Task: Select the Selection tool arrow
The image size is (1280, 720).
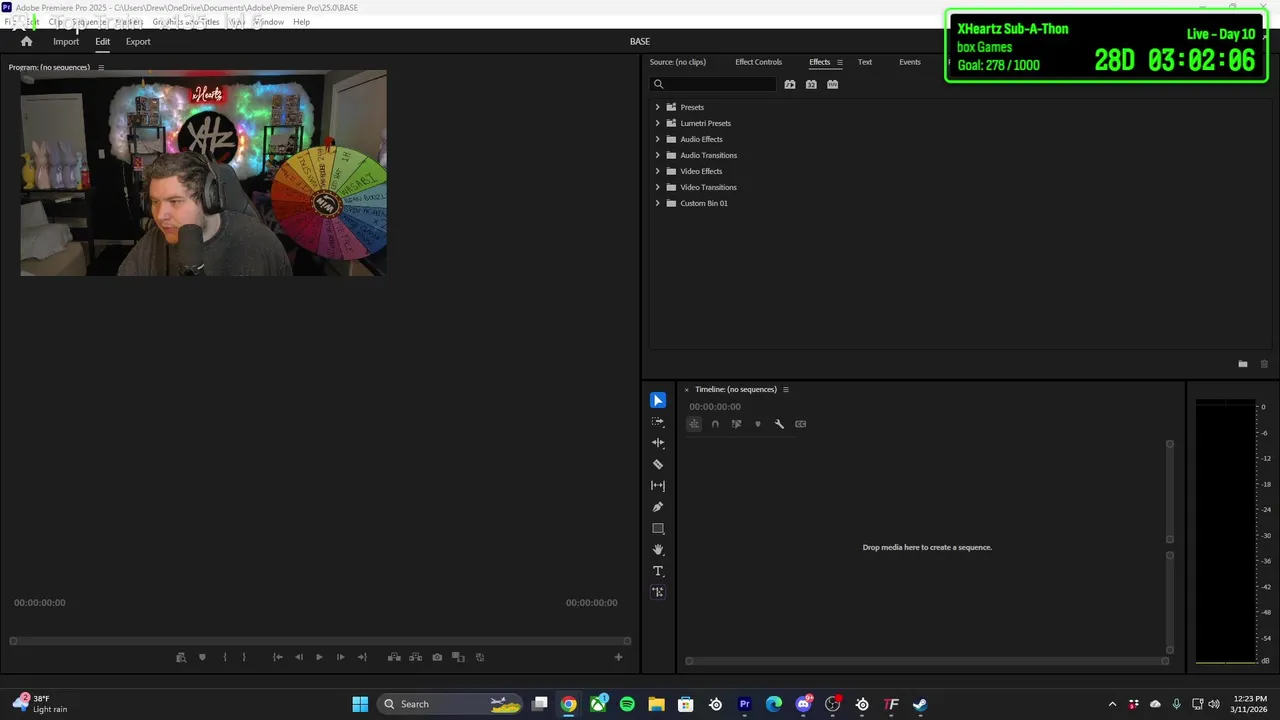Action: pyautogui.click(x=658, y=400)
